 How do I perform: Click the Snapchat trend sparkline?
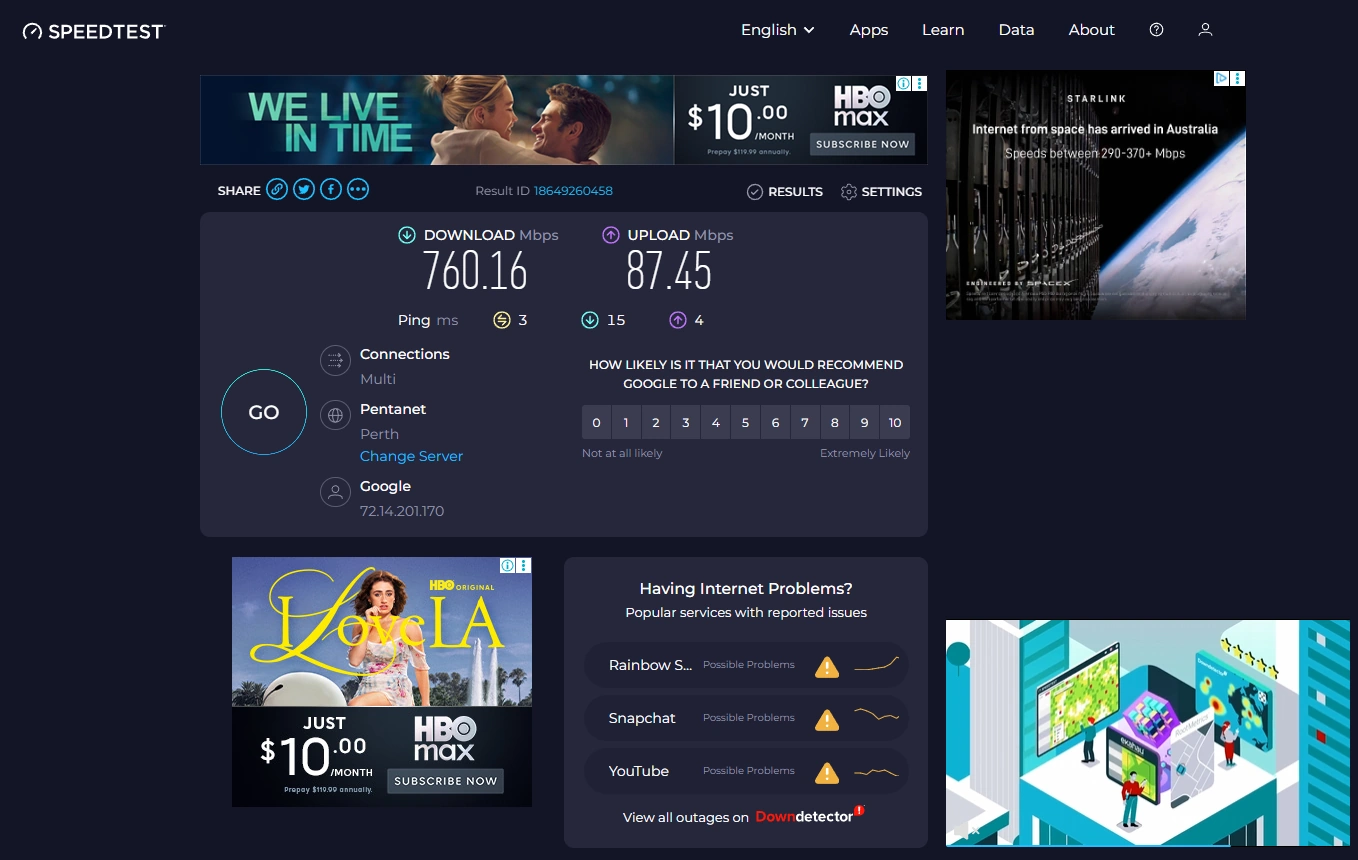click(x=877, y=715)
